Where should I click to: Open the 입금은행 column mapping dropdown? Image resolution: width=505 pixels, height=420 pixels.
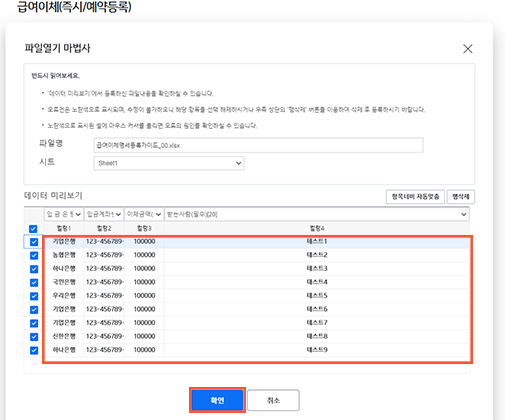64,214
